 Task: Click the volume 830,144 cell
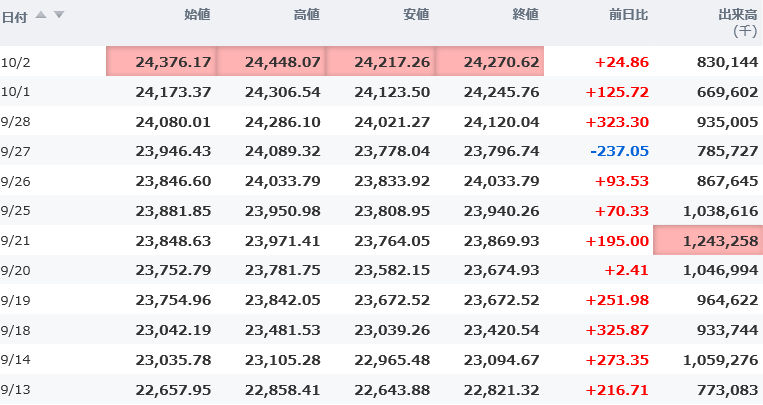tap(722, 61)
